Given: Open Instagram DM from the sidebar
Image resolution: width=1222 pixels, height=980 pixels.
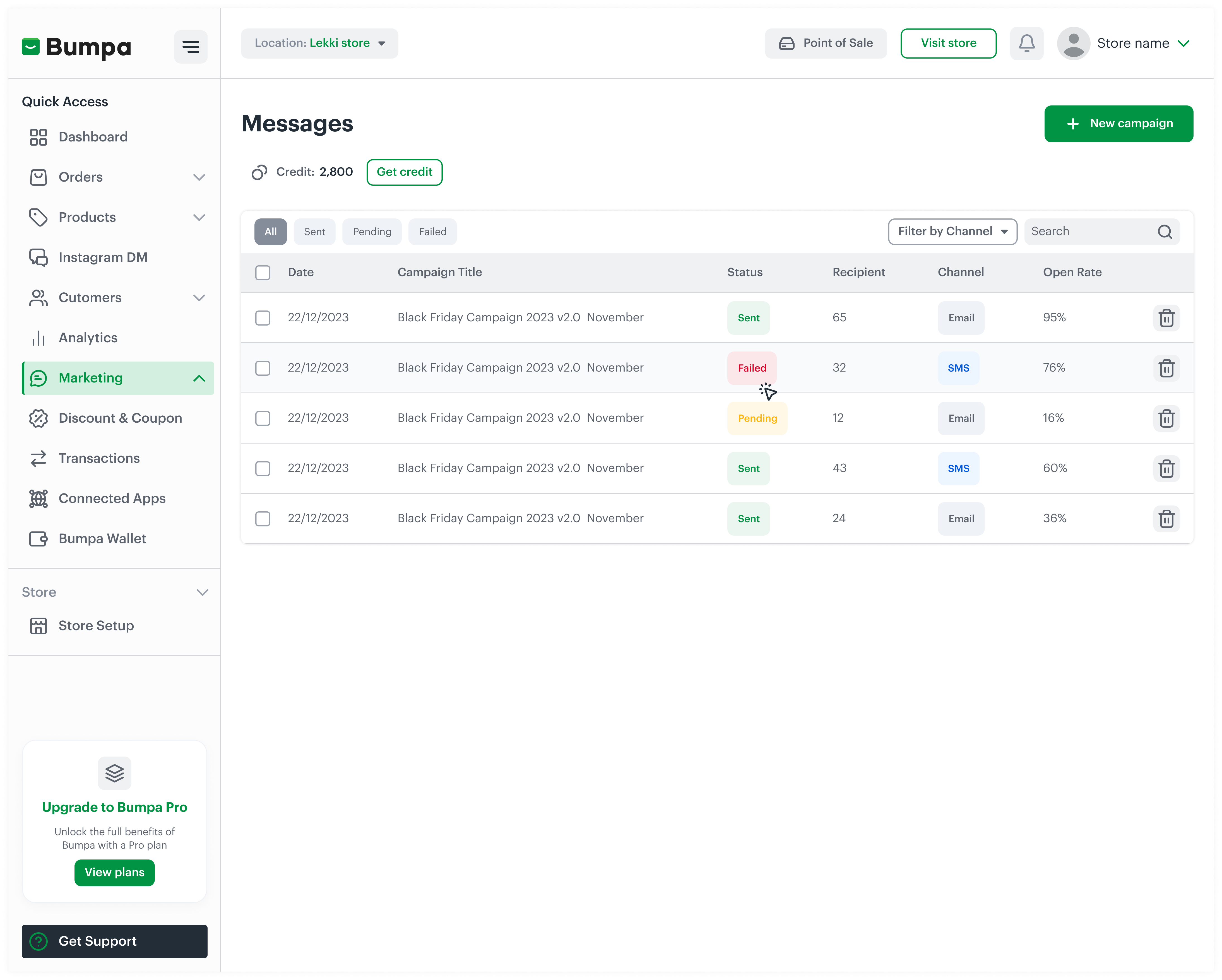Looking at the screenshot, I should tap(103, 257).
